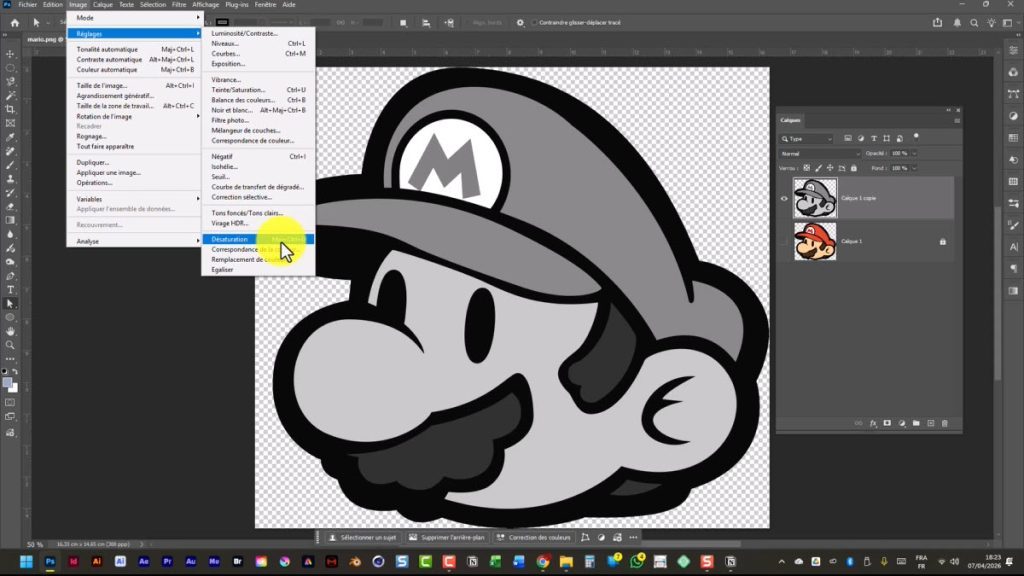
Task: Select the Move tool in toolbar
Action: click(10, 54)
